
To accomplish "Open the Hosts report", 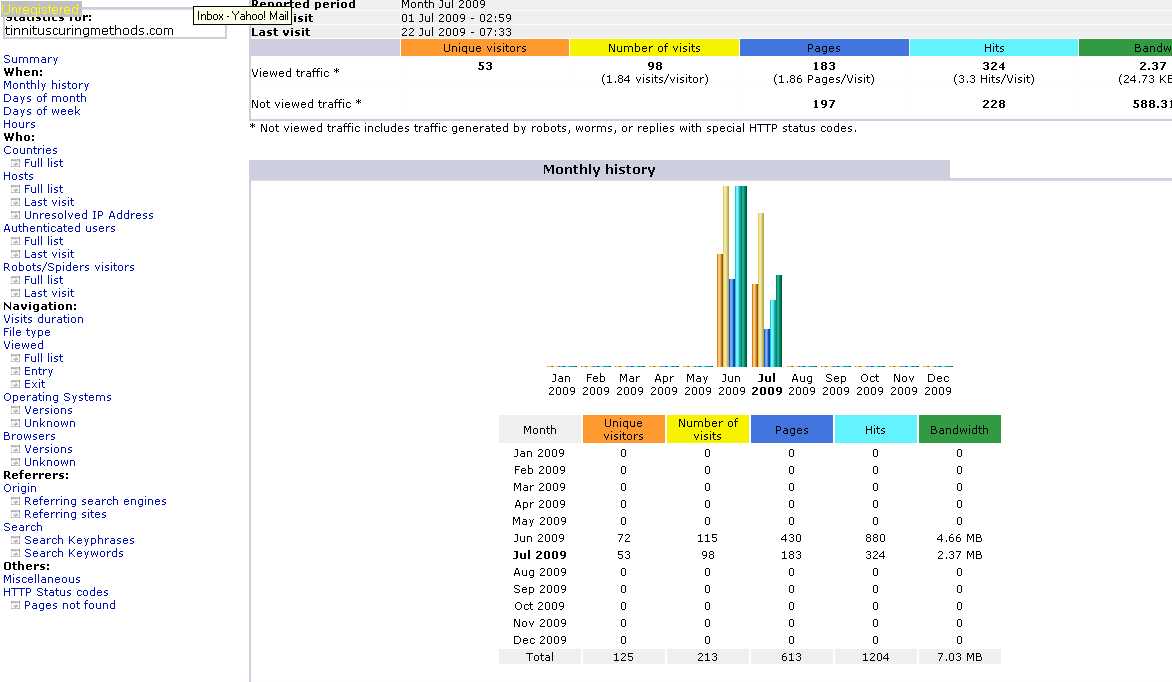I will (18, 176).
